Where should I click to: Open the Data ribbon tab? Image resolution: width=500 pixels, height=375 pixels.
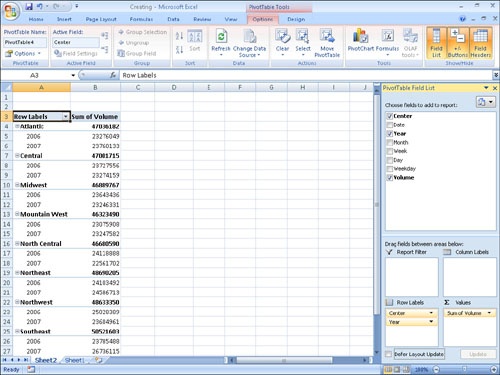pyautogui.click(x=173, y=19)
